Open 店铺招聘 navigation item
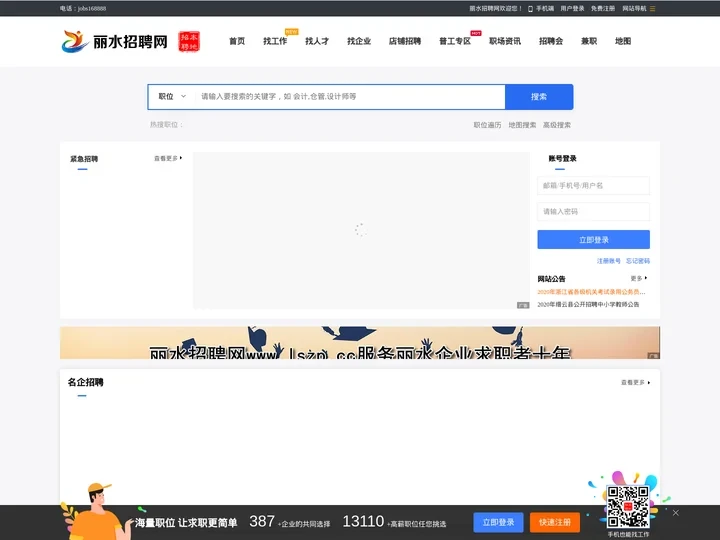This screenshot has width=720, height=540. point(405,41)
